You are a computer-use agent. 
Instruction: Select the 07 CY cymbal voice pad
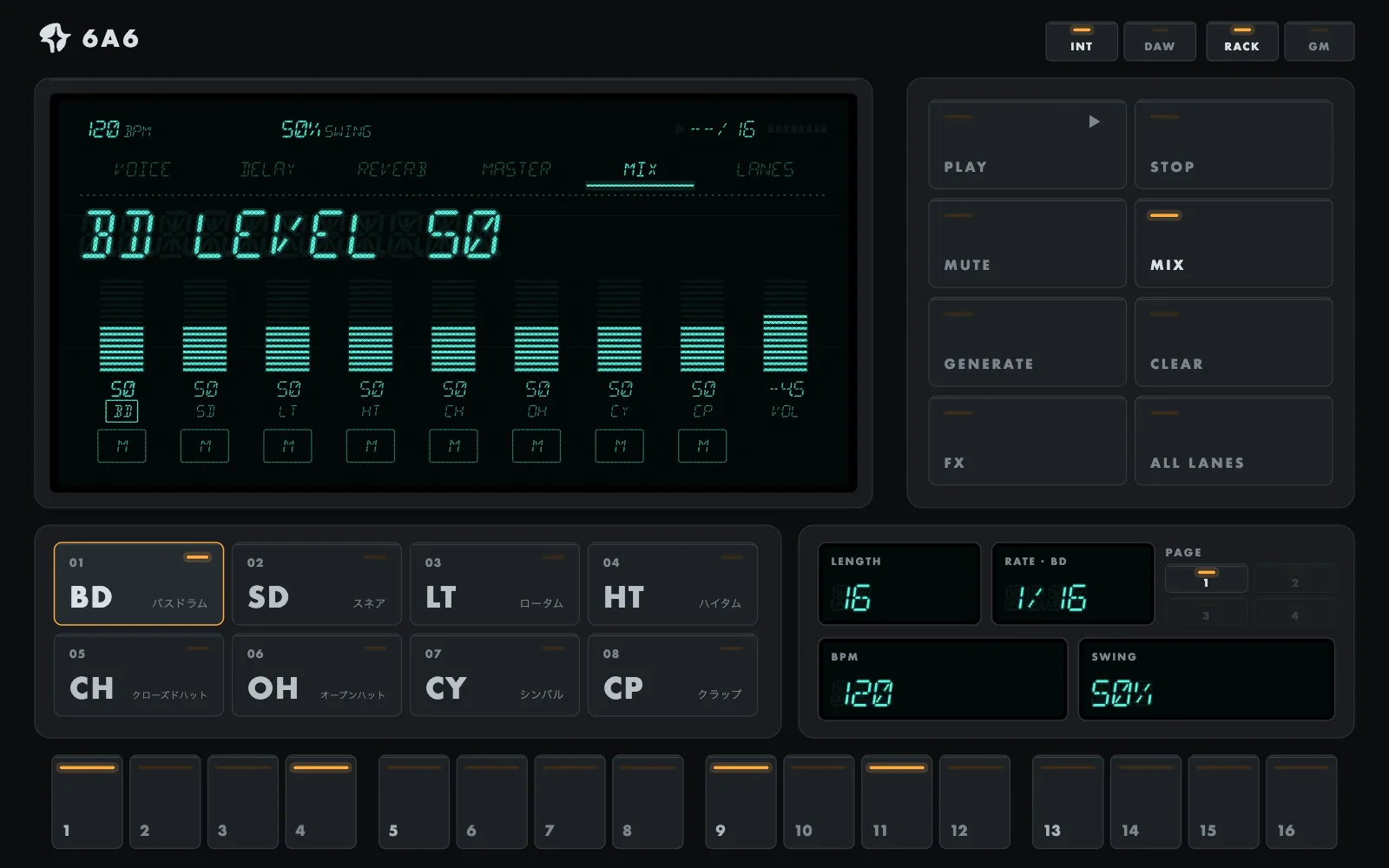pyautogui.click(x=495, y=675)
